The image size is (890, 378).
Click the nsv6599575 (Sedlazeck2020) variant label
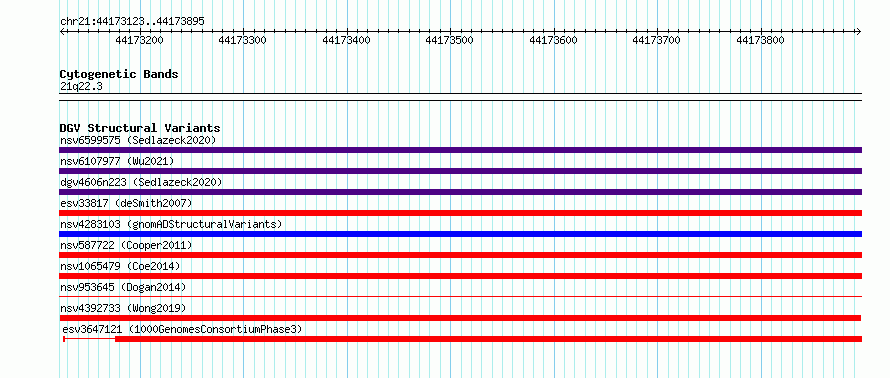coord(138,140)
